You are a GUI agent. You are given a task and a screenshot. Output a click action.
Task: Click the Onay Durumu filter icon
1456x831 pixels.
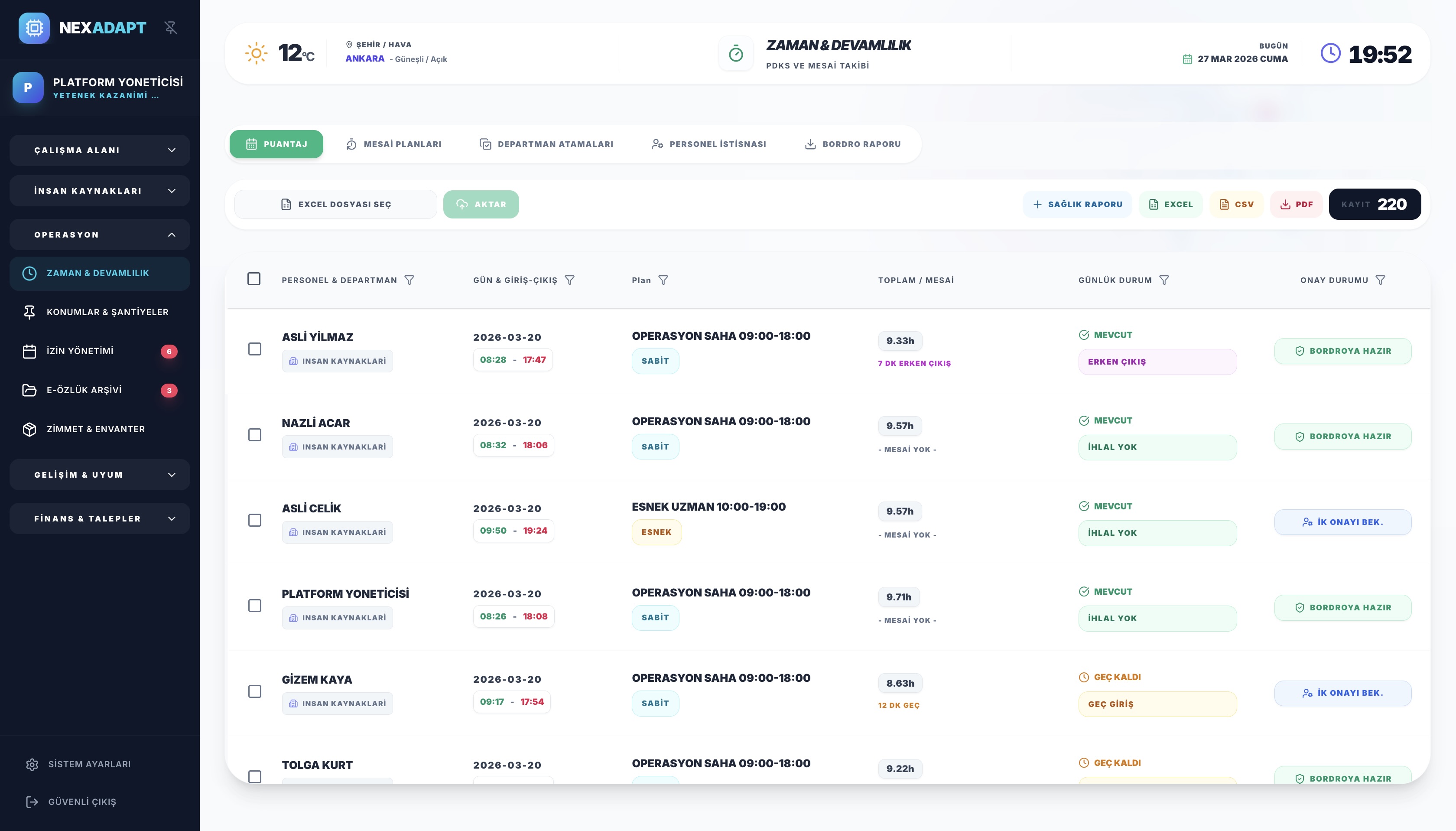click(x=1380, y=280)
